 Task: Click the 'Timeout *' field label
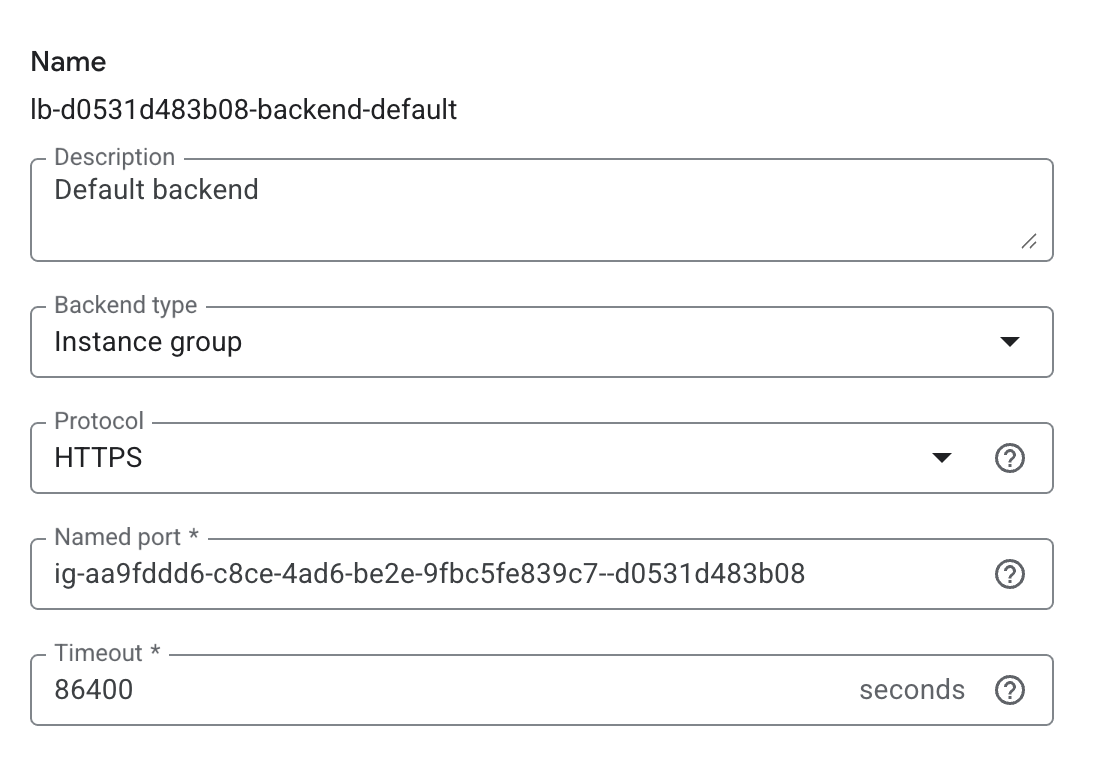pyautogui.click(x=108, y=654)
